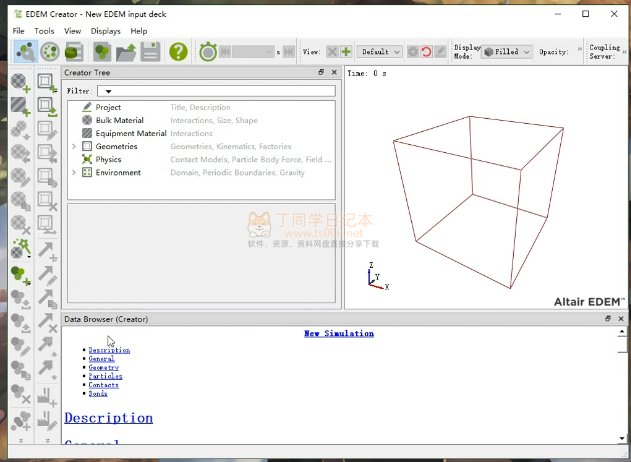Click the Save floppy disk icon
The width and height of the screenshot is (631, 462).
pos(151,51)
